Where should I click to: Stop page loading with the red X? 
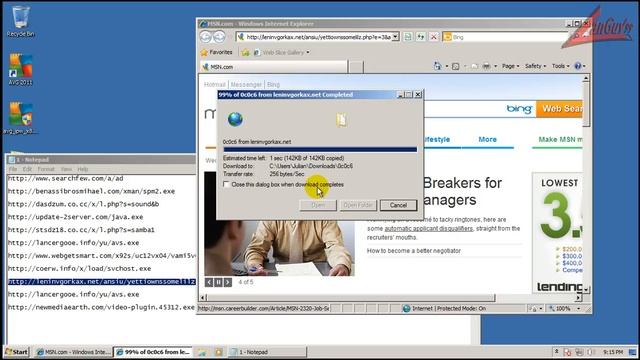tap(433, 37)
